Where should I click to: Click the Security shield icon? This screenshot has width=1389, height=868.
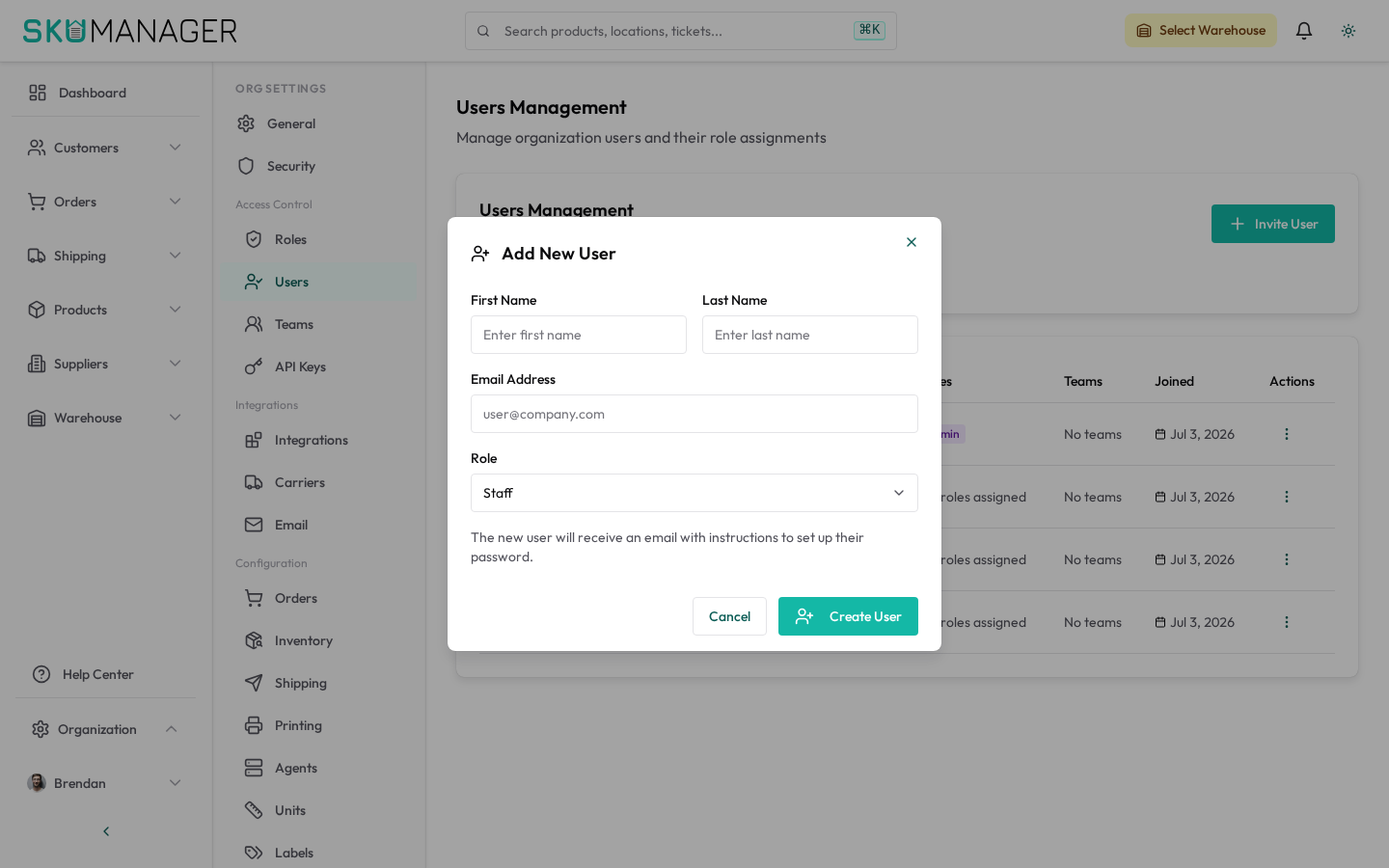point(246,166)
